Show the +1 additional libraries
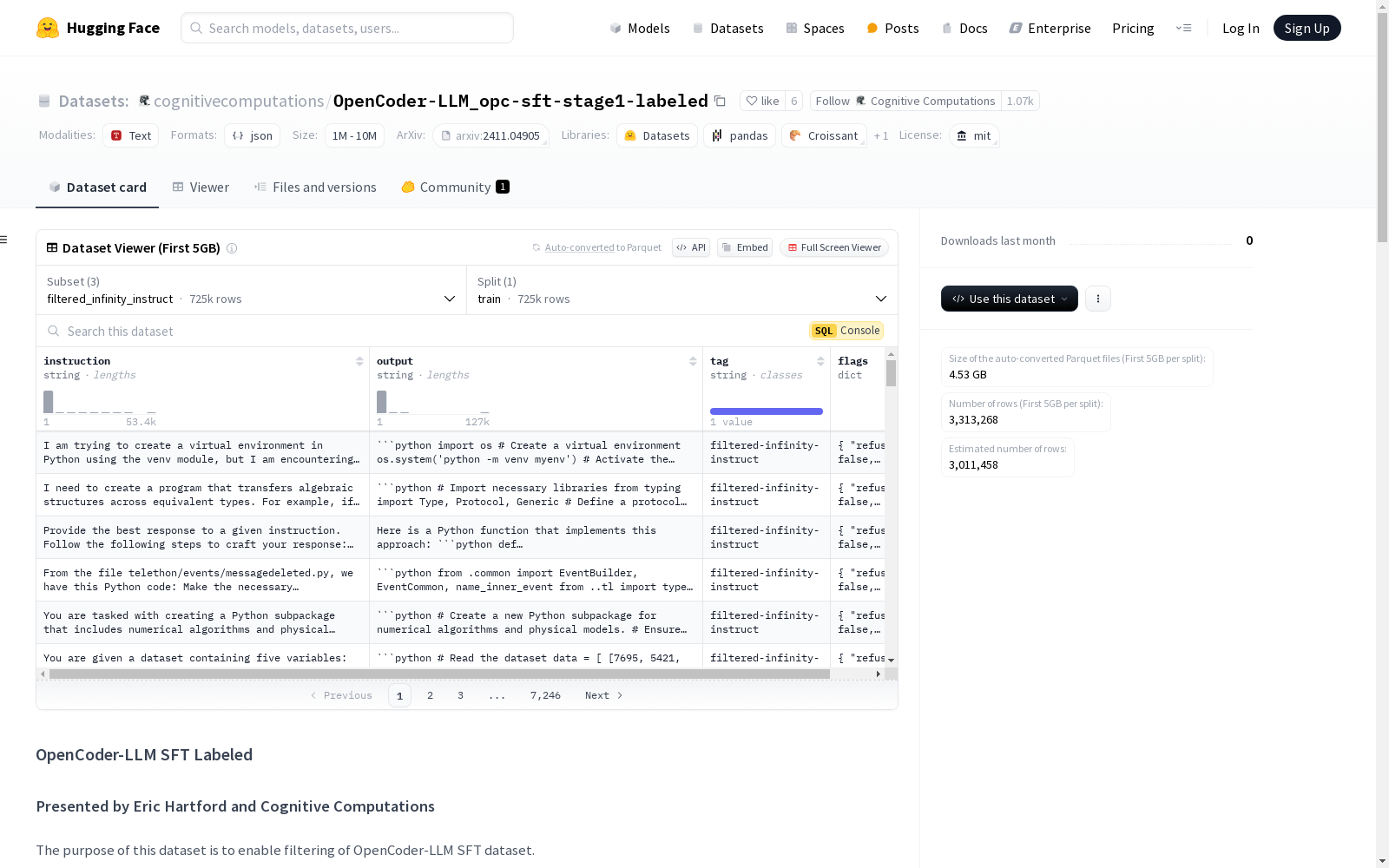This screenshot has height=868, width=1389. tap(881, 135)
